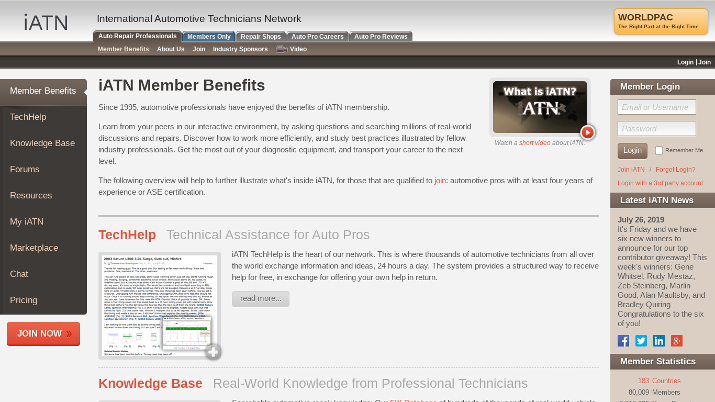Open the iATN Facebook page icon
This screenshot has width=715, height=402.
pyautogui.click(x=623, y=341)
